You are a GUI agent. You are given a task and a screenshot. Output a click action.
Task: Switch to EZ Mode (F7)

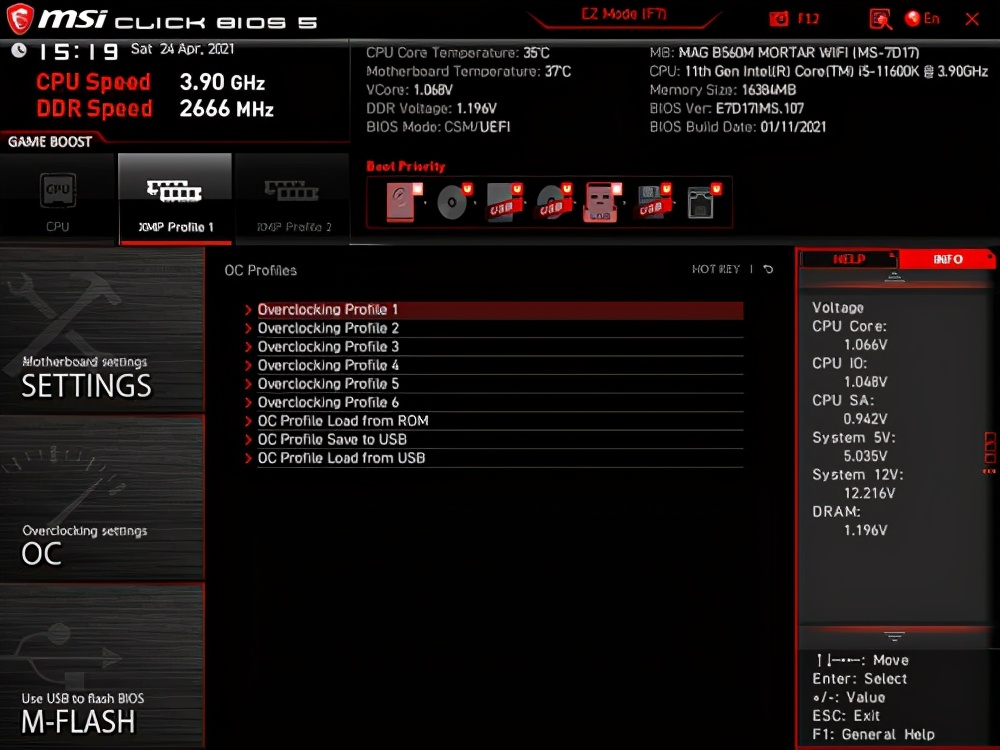[x=624, y=15]
